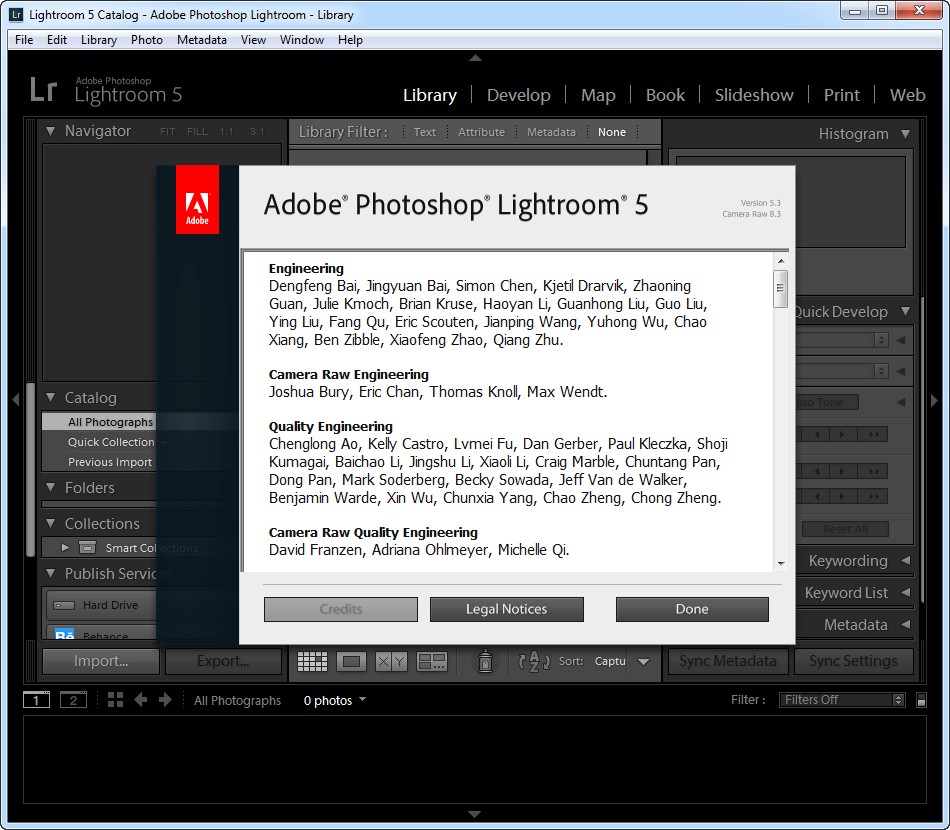
Task: Open the filmstrip source dropdown next to 0 photos
Action: point(362,699)
